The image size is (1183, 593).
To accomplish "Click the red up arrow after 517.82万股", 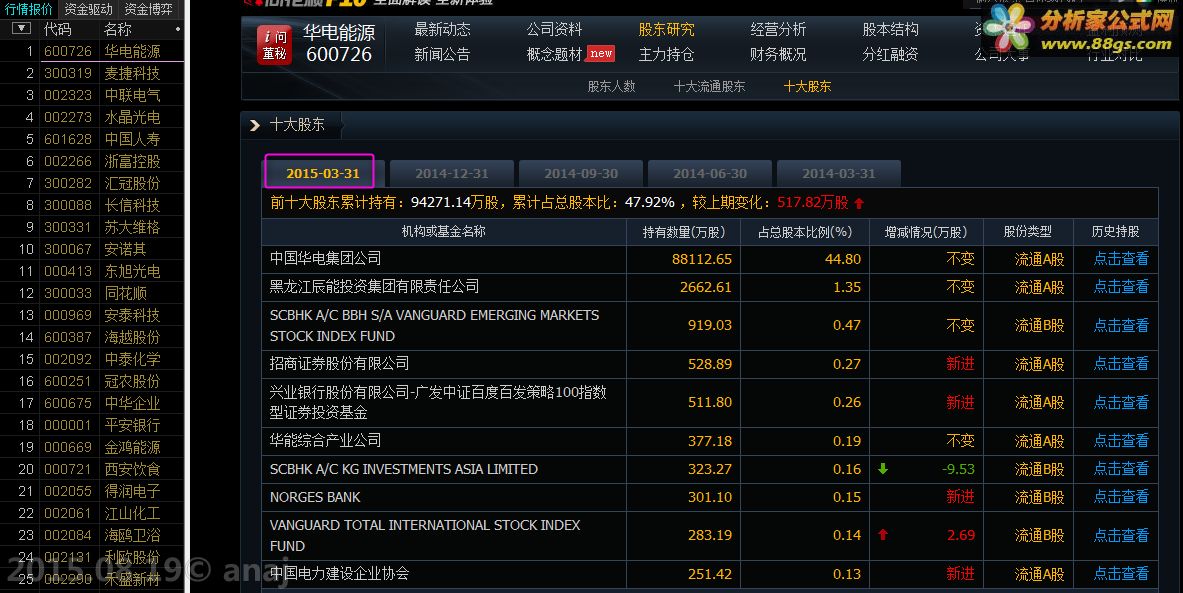I will 859,203.
